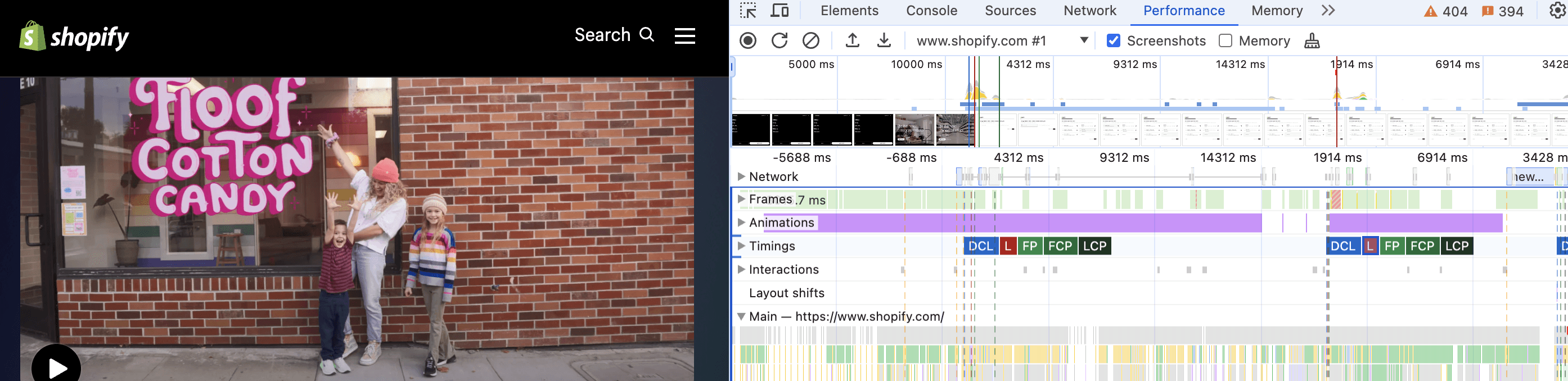Viewport: 1568px width, 381px height.
Task: Collapse the Main thread track
Action: click(741, 316)
